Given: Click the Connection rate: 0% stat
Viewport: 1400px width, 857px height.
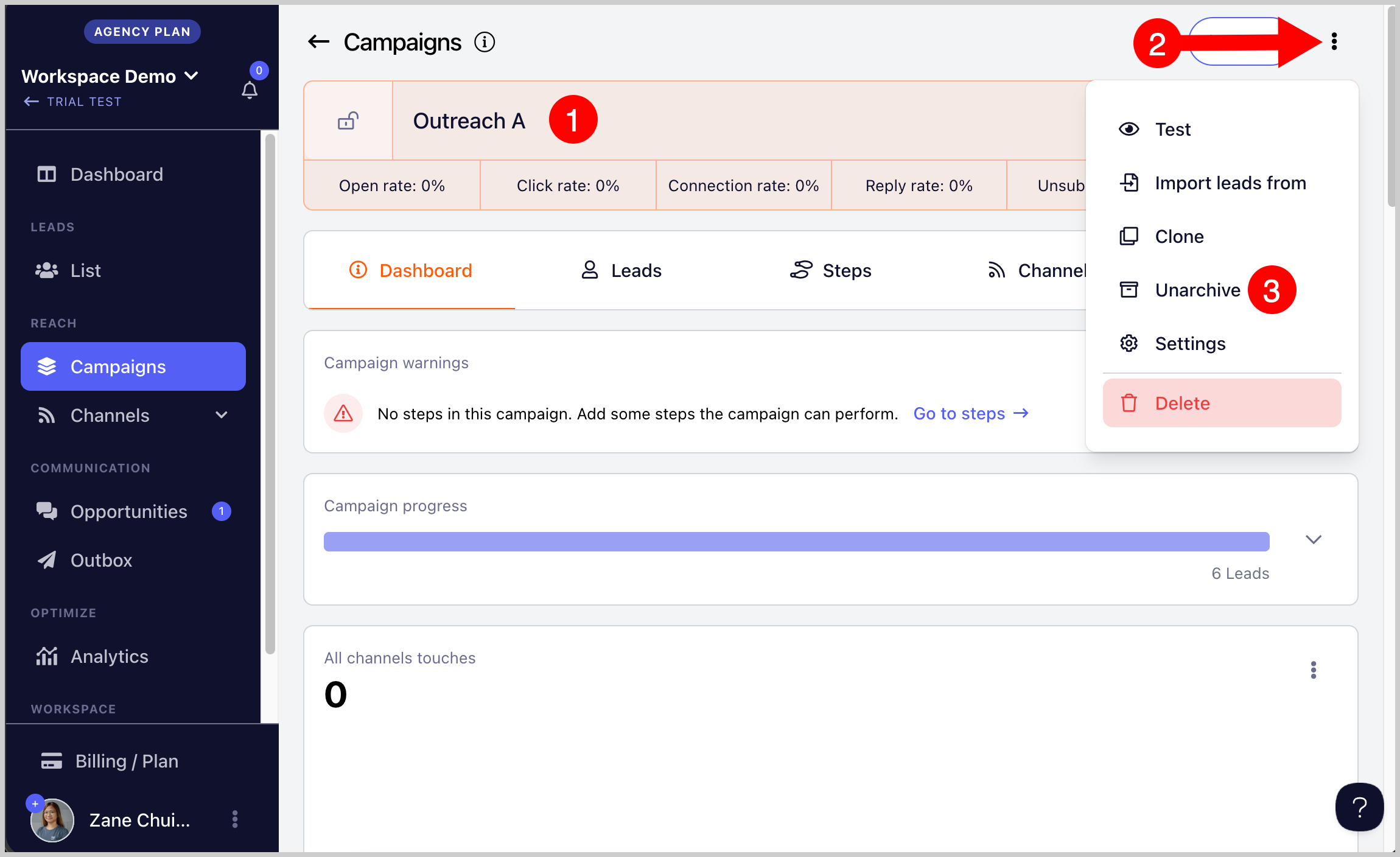Looking at the screenshot, I should coord(743,186).
